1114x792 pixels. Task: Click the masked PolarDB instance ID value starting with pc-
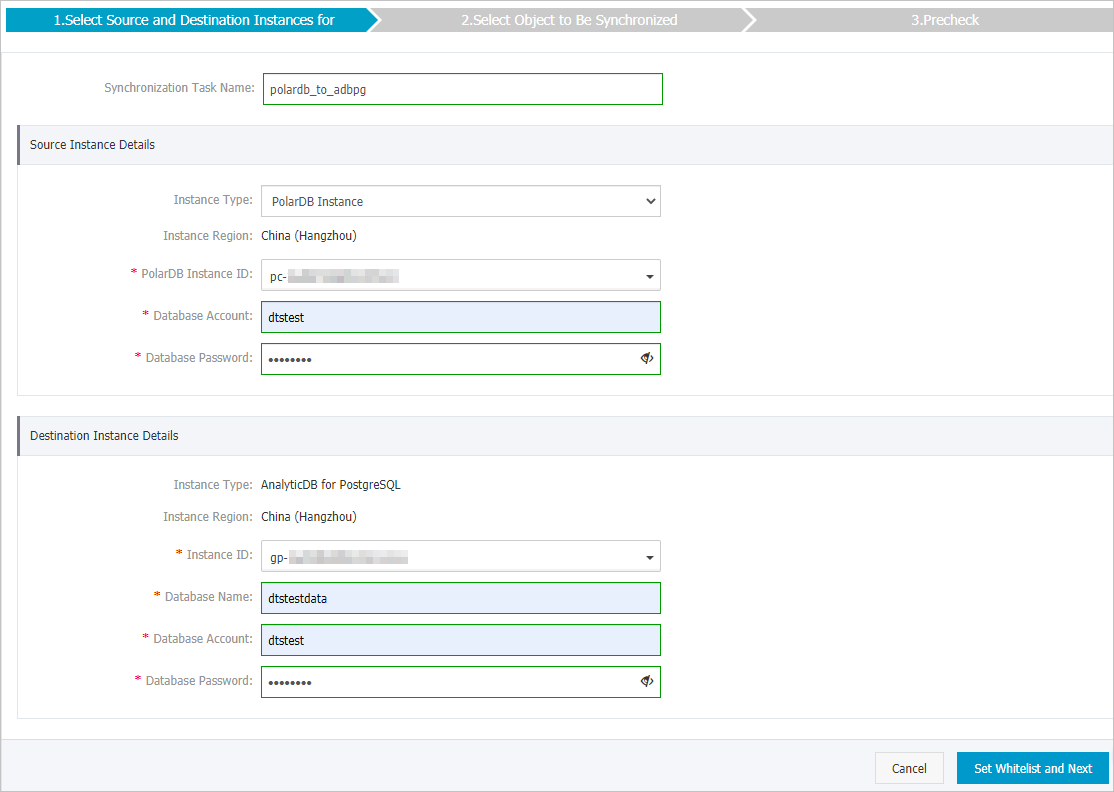click(330, 274)
